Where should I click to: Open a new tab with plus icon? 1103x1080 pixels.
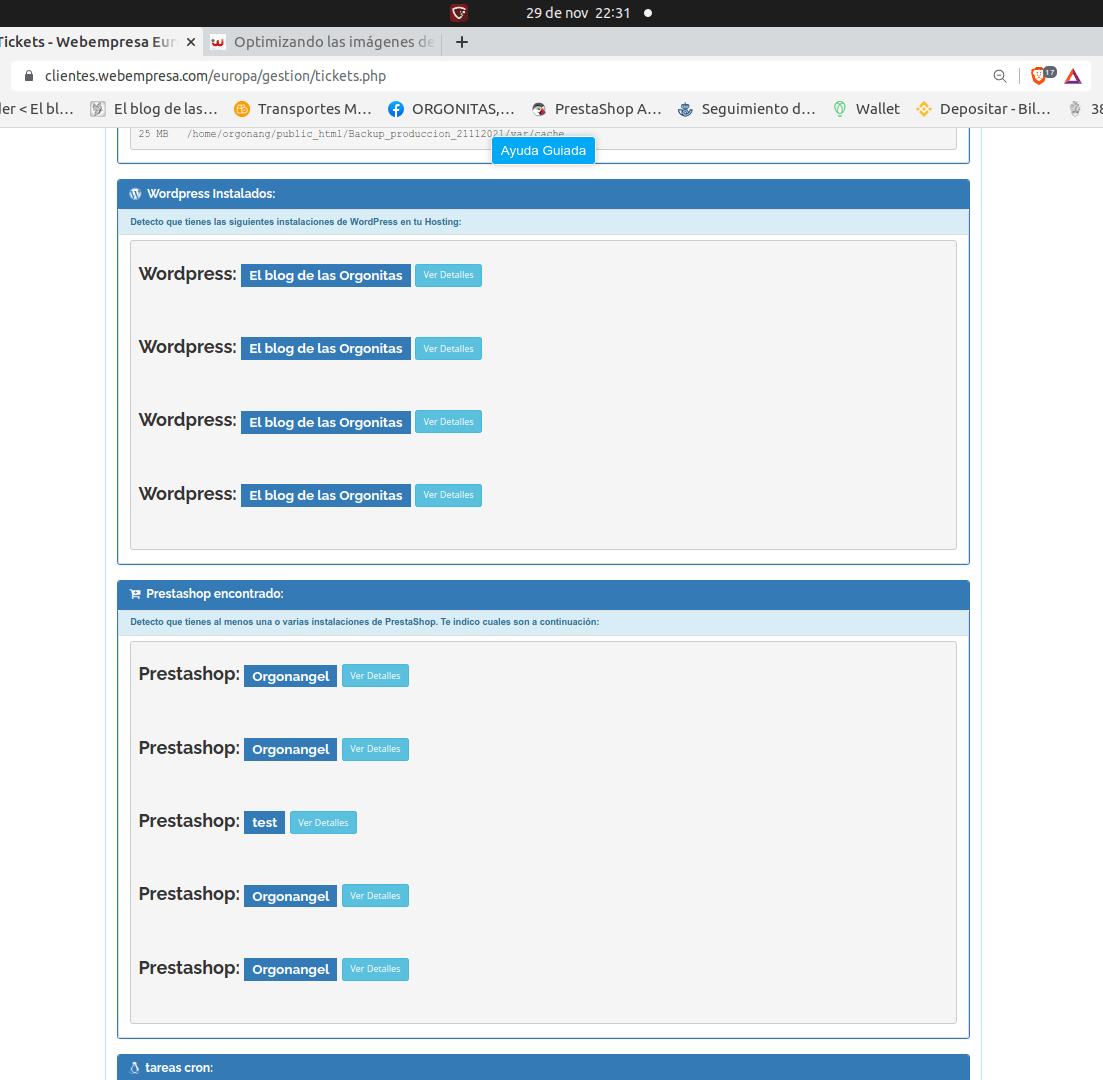coord(461,42)
